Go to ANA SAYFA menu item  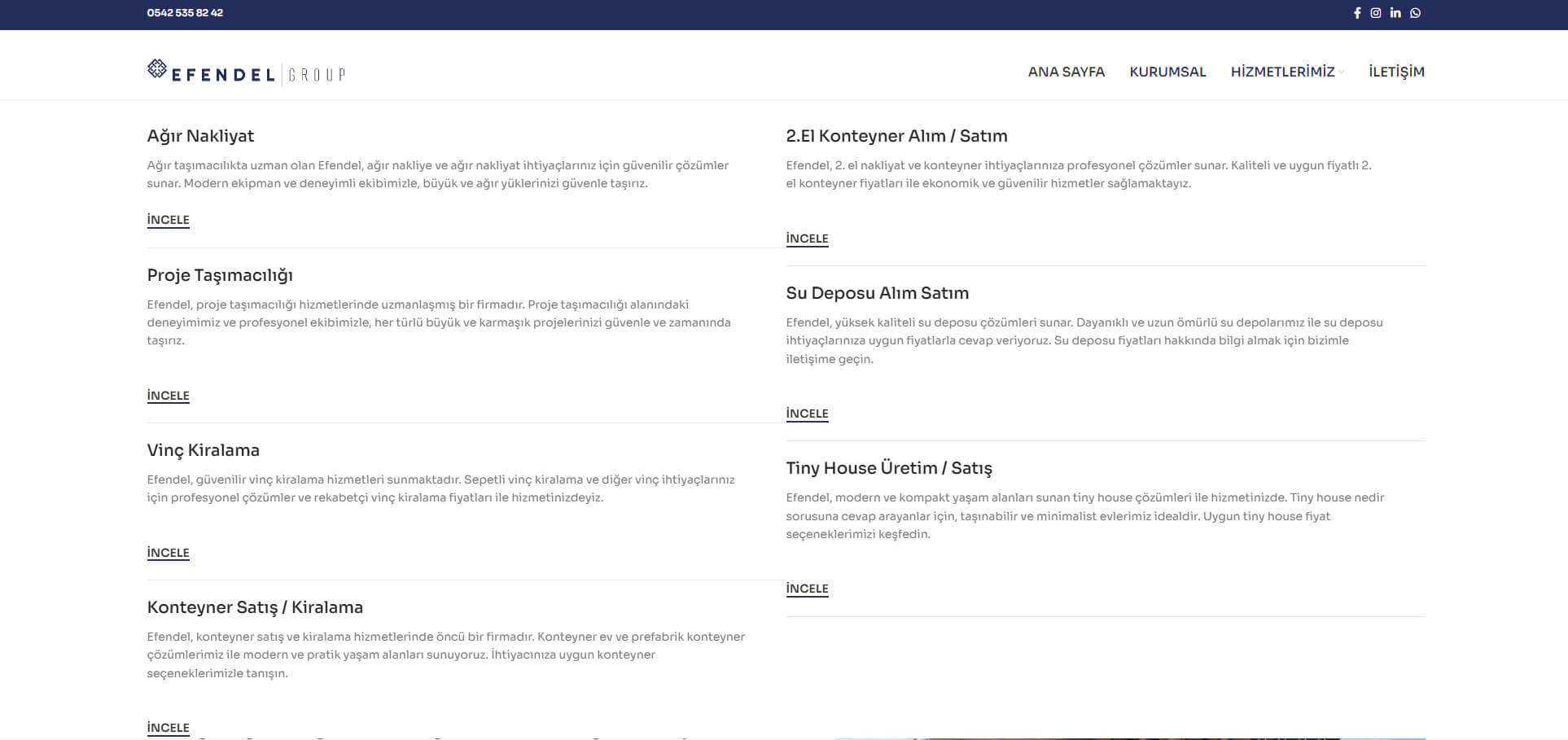point(1067,72)
